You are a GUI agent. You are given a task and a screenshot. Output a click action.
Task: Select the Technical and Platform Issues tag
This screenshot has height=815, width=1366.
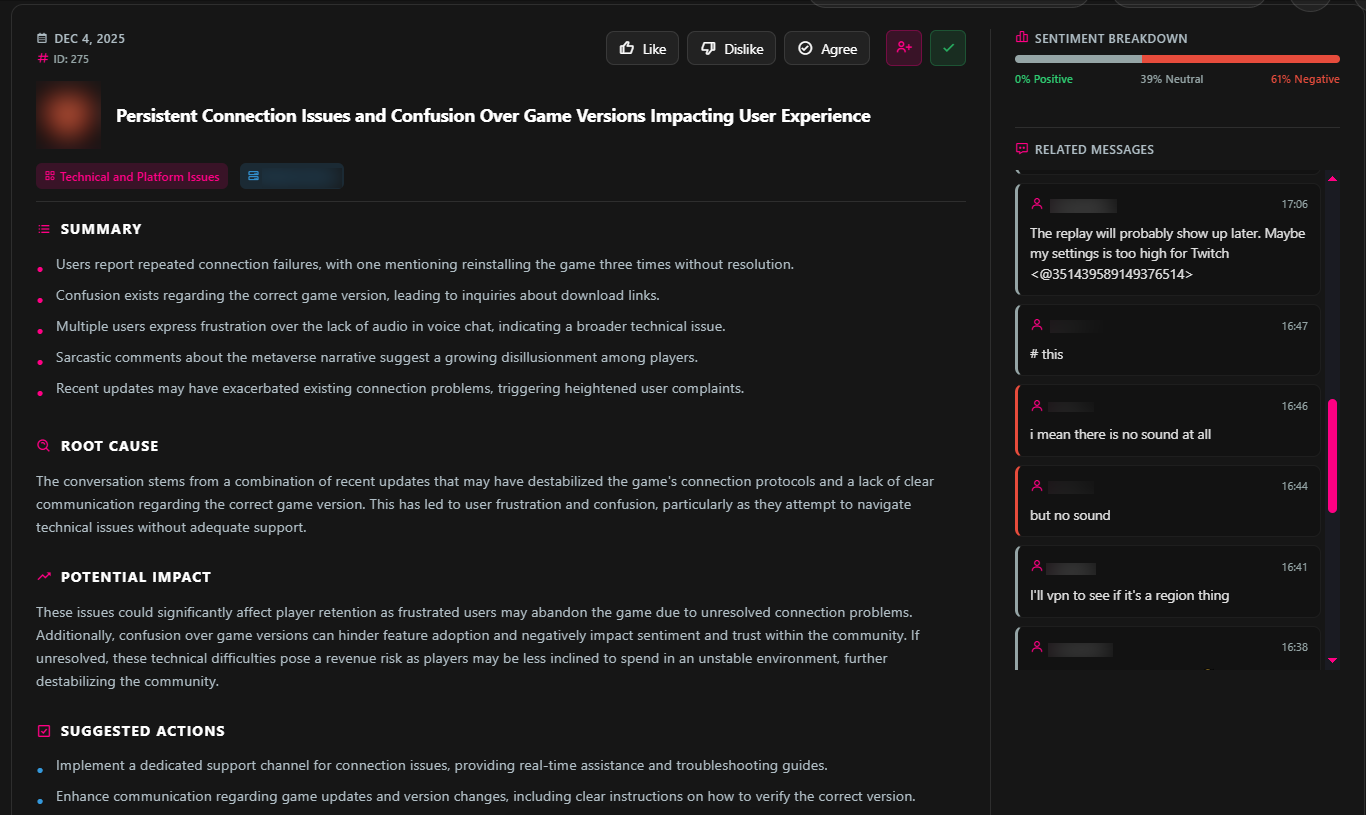pos(132,177)
